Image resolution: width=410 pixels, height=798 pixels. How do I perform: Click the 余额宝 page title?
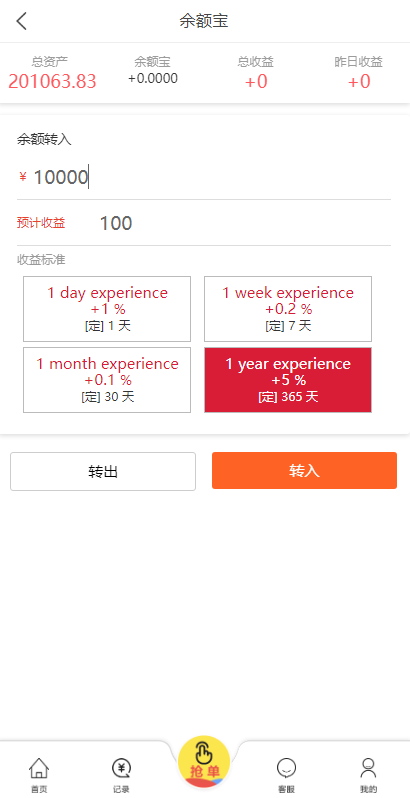coord(204,21)
